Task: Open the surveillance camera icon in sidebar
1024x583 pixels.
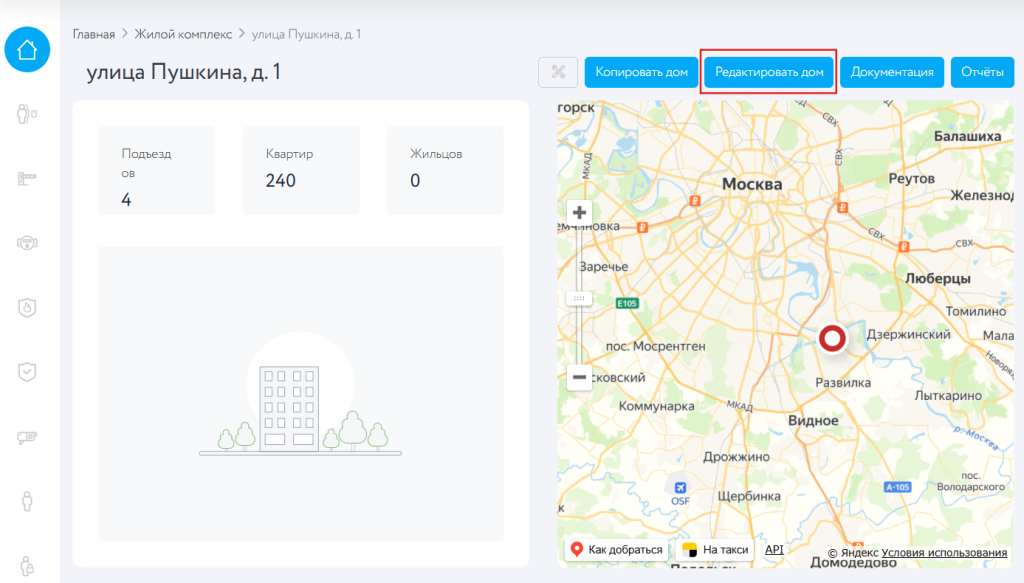Action: pos(27,437)
